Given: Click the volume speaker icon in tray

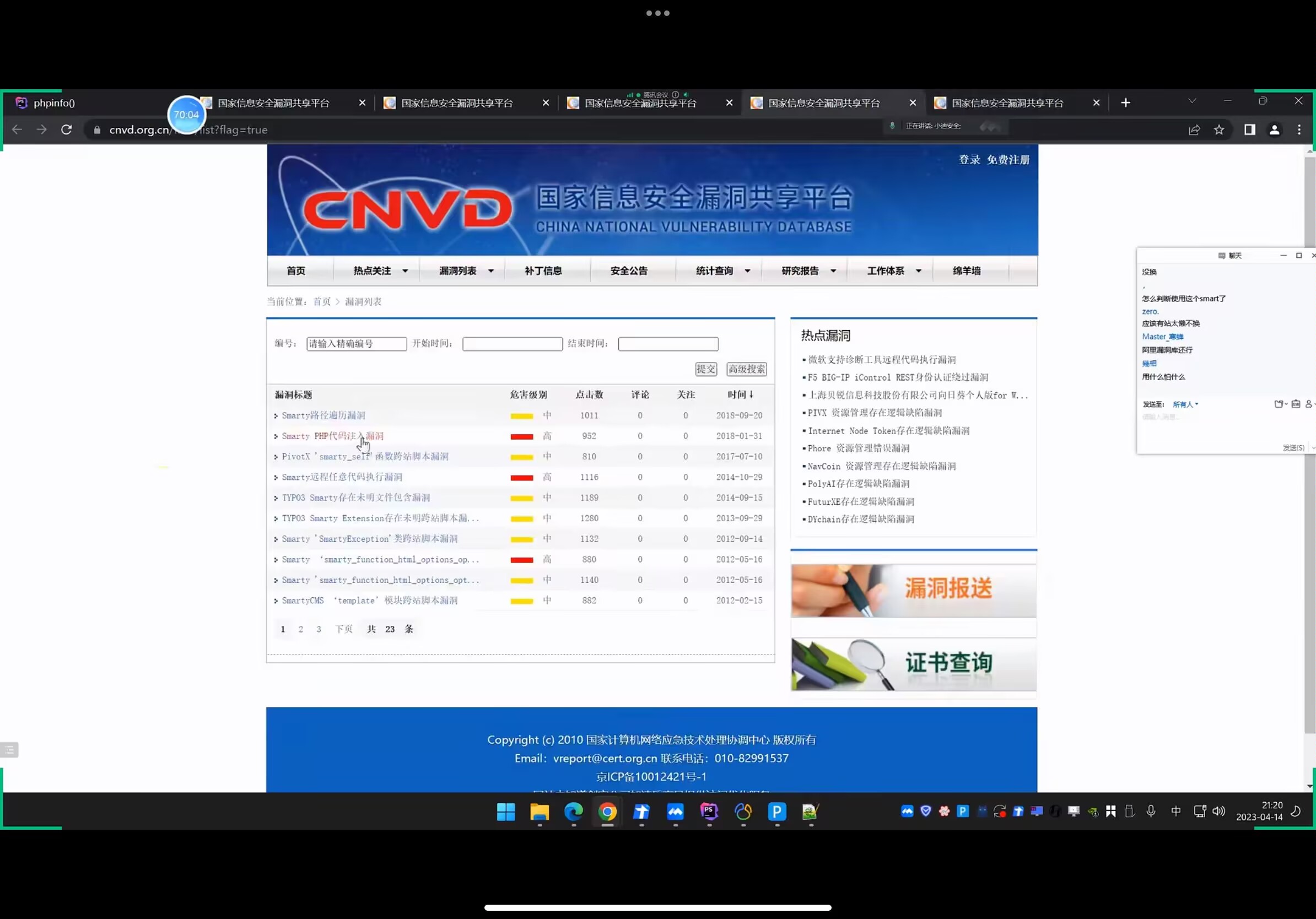Looking at the screenshot, I should pos(1219,810).
